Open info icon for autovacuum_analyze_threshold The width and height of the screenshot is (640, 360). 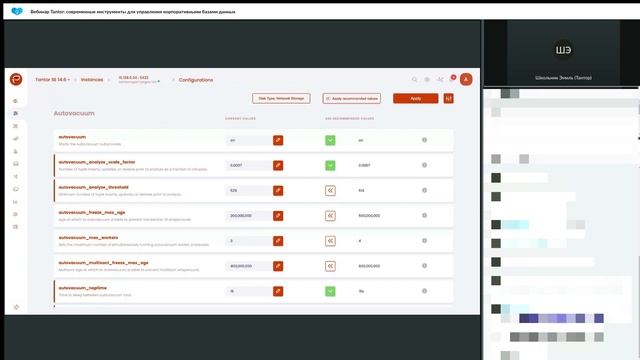[424, 190]
